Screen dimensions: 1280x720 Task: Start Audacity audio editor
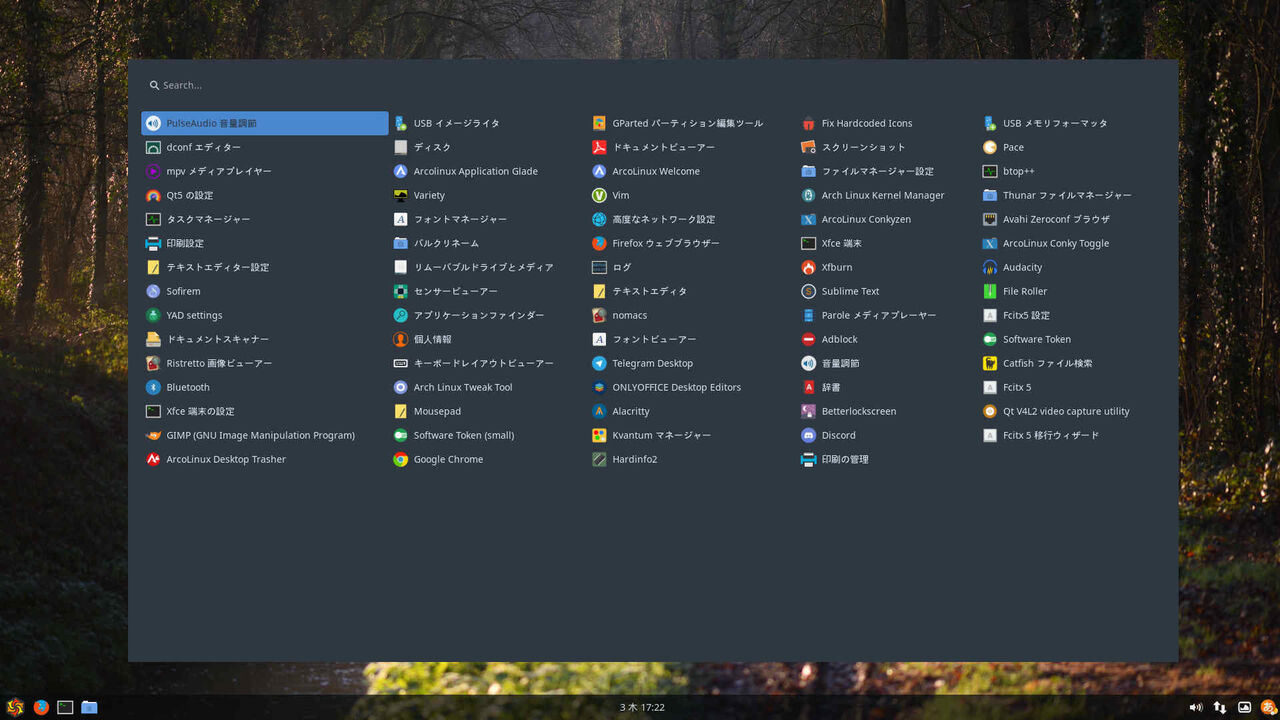(x=1022, y=267)
